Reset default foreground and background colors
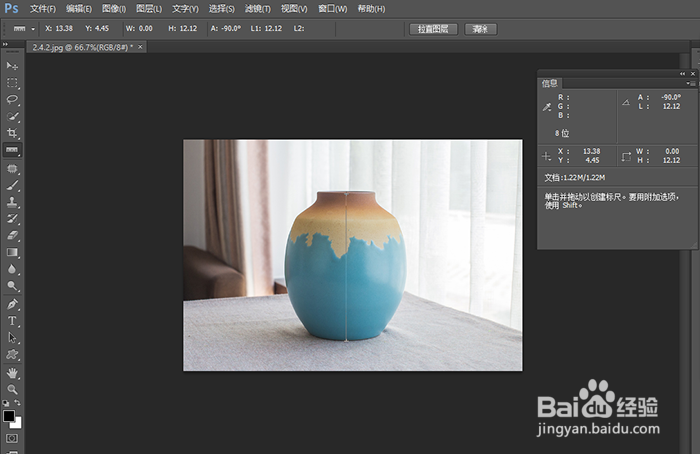This screenshot has width=700, height=454. [x=5, y=403]
